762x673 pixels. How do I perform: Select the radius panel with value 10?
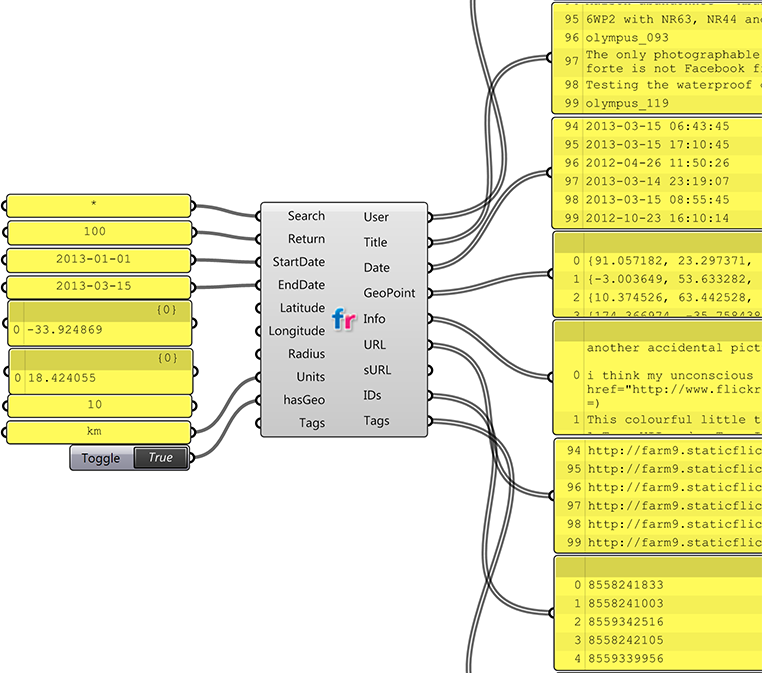99,406
